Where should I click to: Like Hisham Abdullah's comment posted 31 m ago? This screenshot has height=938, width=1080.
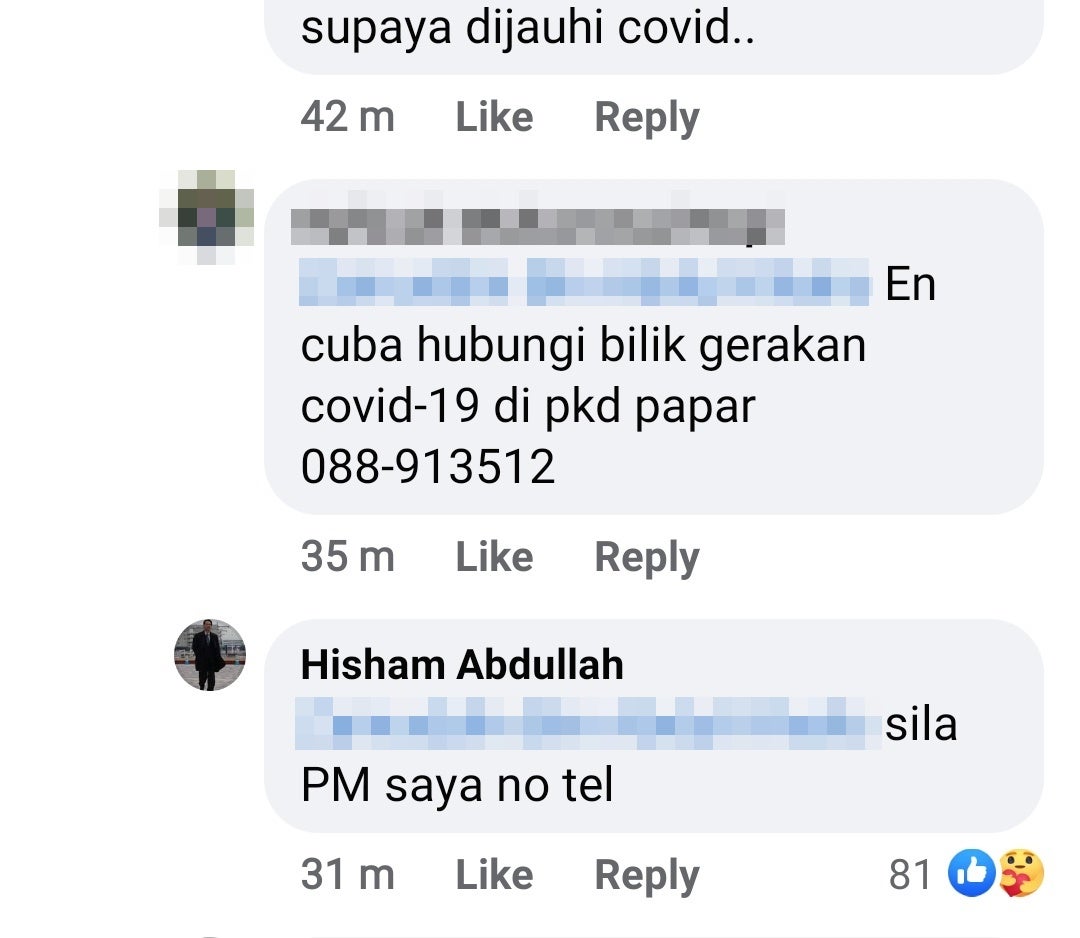click(x=495, y=875)
